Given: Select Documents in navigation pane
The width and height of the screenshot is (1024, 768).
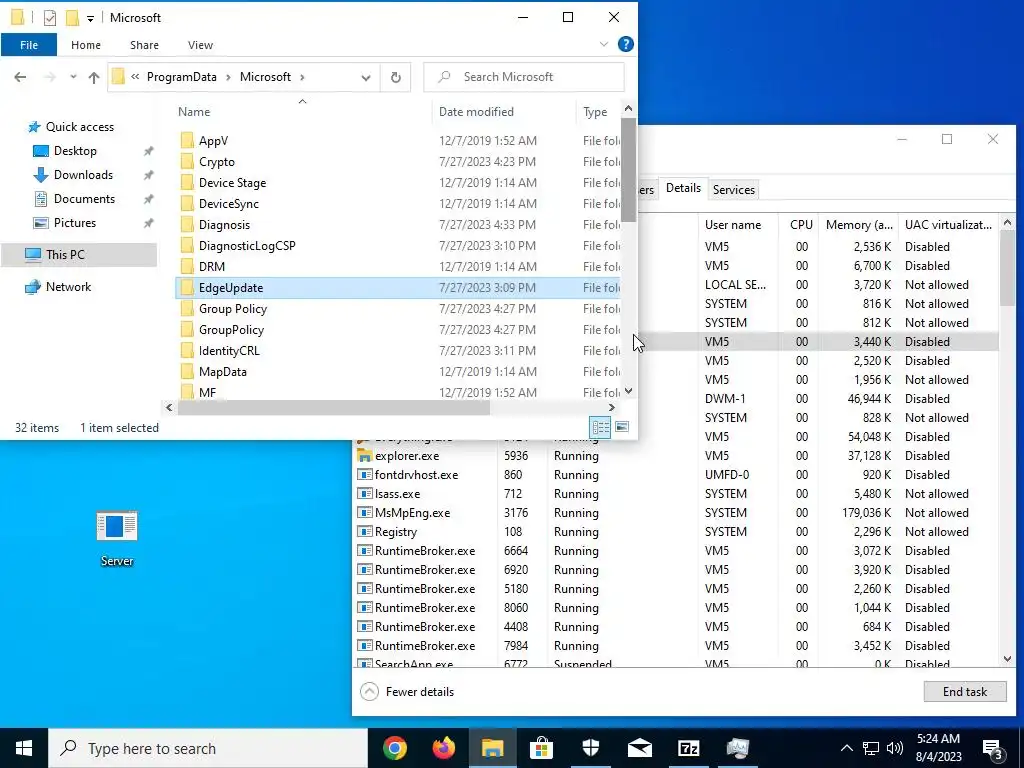Looking at the screenshot, I should 84,199.
